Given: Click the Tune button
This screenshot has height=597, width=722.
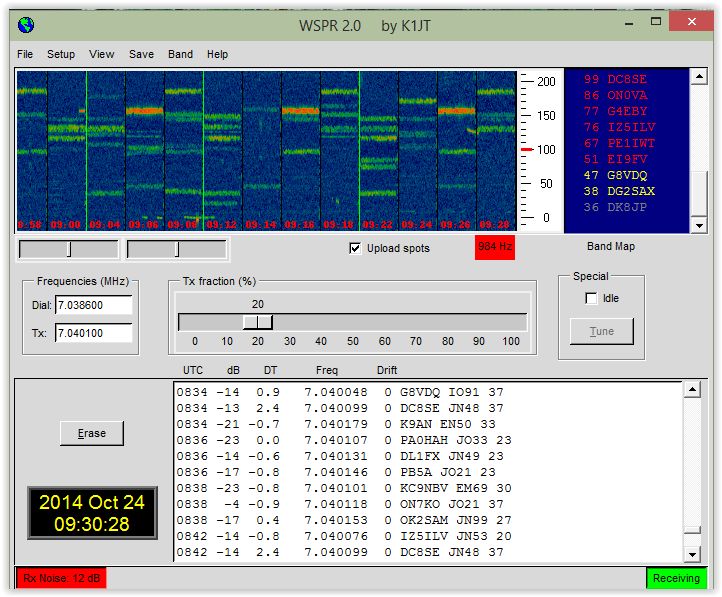Looking at the screenshot, I should coord(602,331).
